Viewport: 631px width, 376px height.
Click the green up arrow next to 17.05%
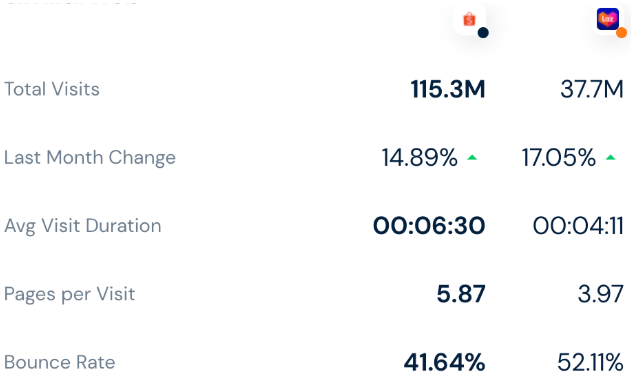click(x=610, y=158)
